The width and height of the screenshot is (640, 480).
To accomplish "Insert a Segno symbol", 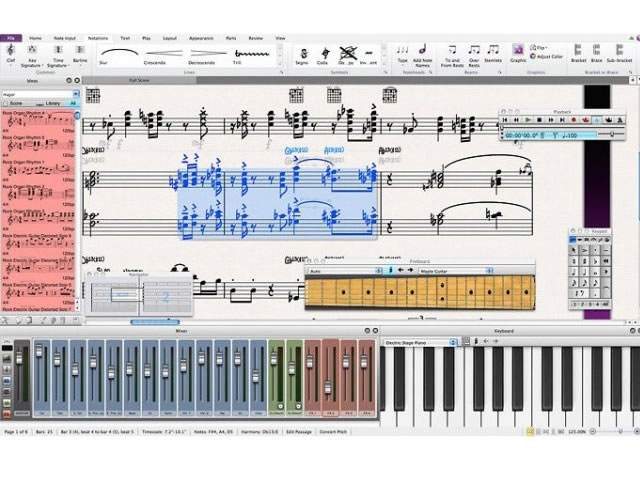I will click(x=302, y=50).
